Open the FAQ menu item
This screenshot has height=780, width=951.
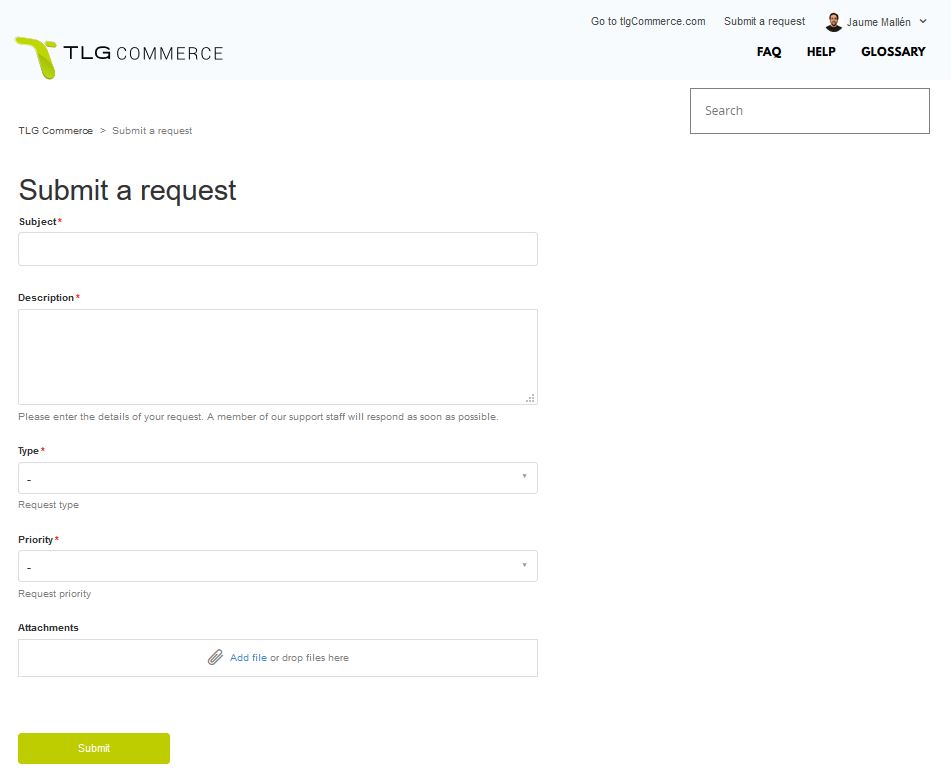pos(768,52)
